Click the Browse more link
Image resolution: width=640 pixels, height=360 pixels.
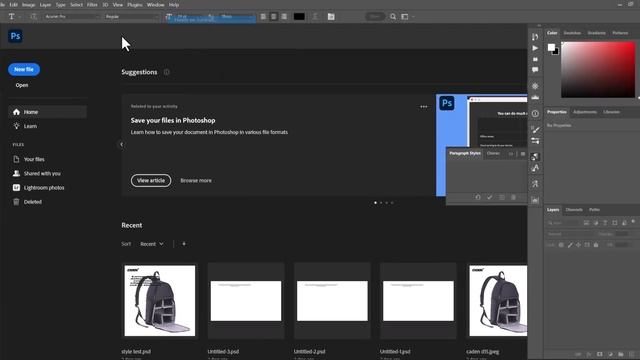point(196,180)
